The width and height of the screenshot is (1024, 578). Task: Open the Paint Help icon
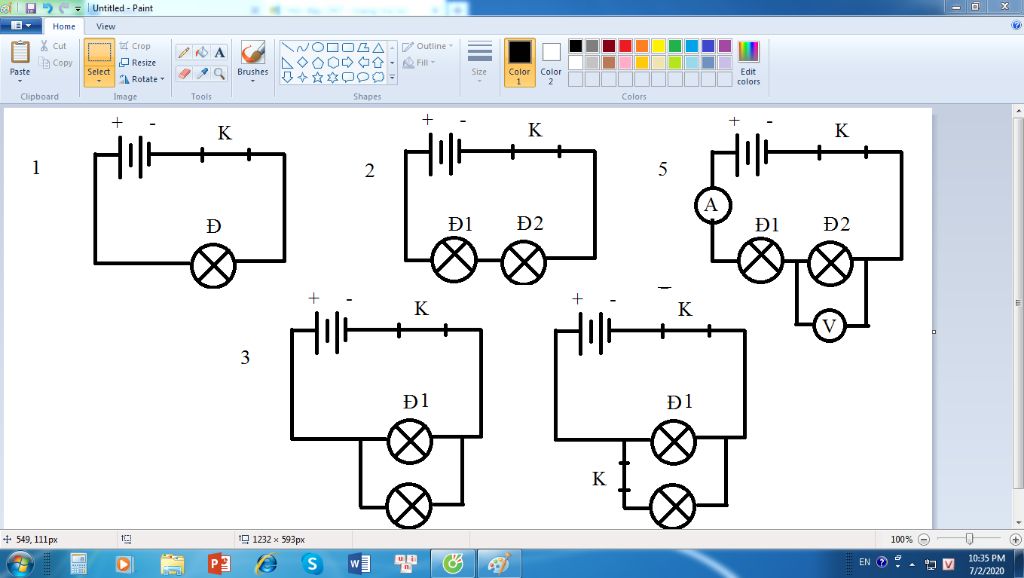(x=1016, y=26)
